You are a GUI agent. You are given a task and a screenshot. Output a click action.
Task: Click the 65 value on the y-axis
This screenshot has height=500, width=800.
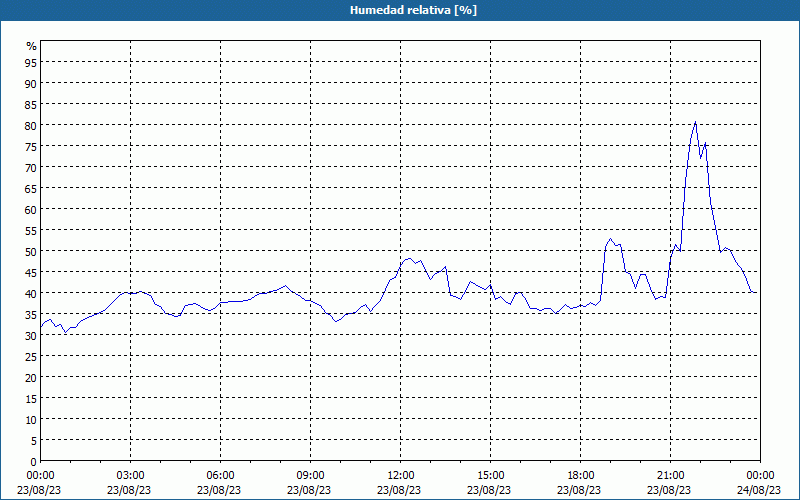pyautogui.click(x=31, y=188)
